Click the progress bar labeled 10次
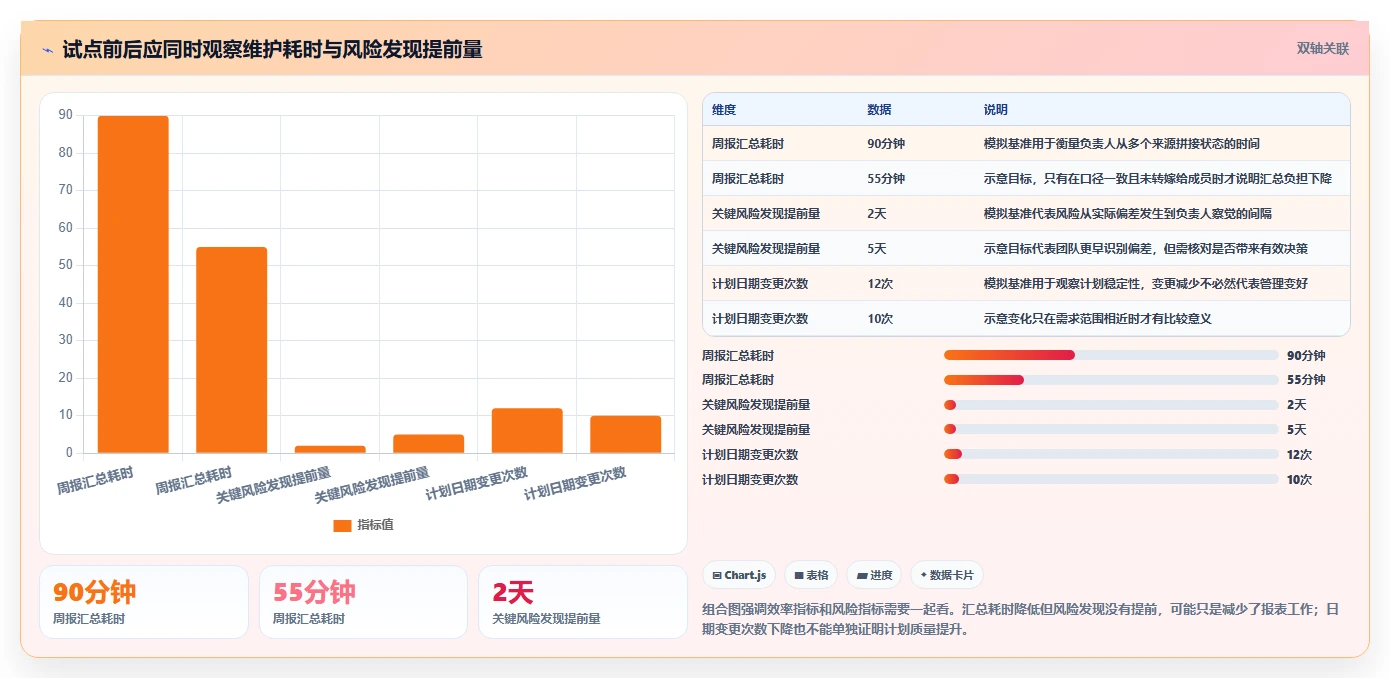 (1111, 480)
